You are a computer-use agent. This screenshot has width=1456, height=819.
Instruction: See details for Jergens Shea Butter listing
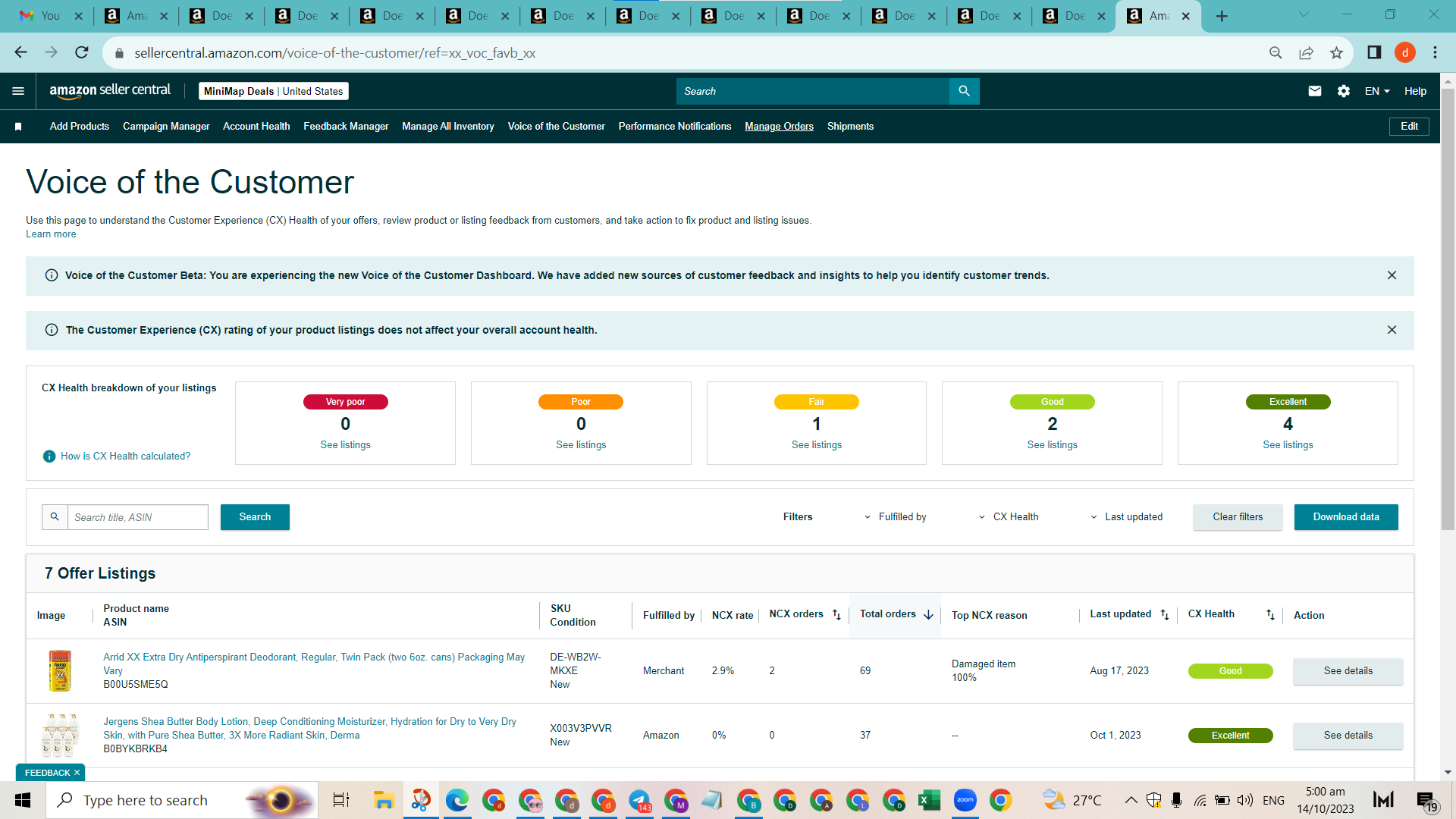[x=1348, y=736]
